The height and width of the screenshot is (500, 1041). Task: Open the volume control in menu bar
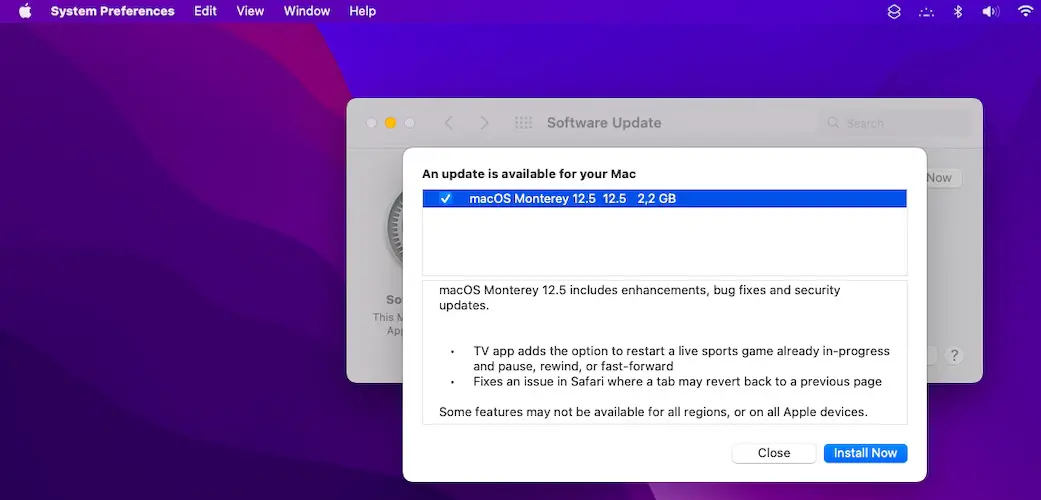point(990,11)
